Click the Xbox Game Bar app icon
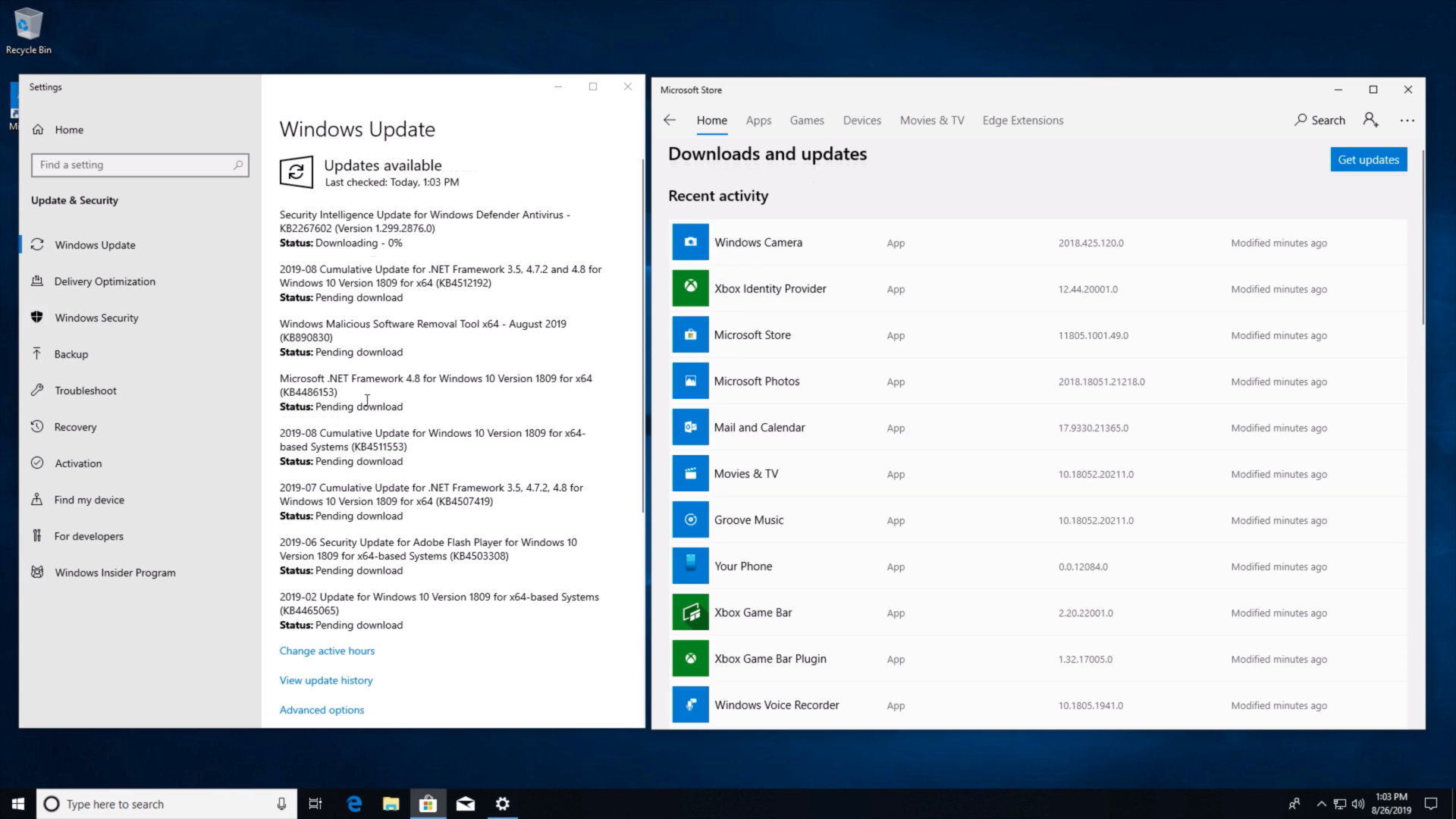1456x819 pixels. [690, 613]
